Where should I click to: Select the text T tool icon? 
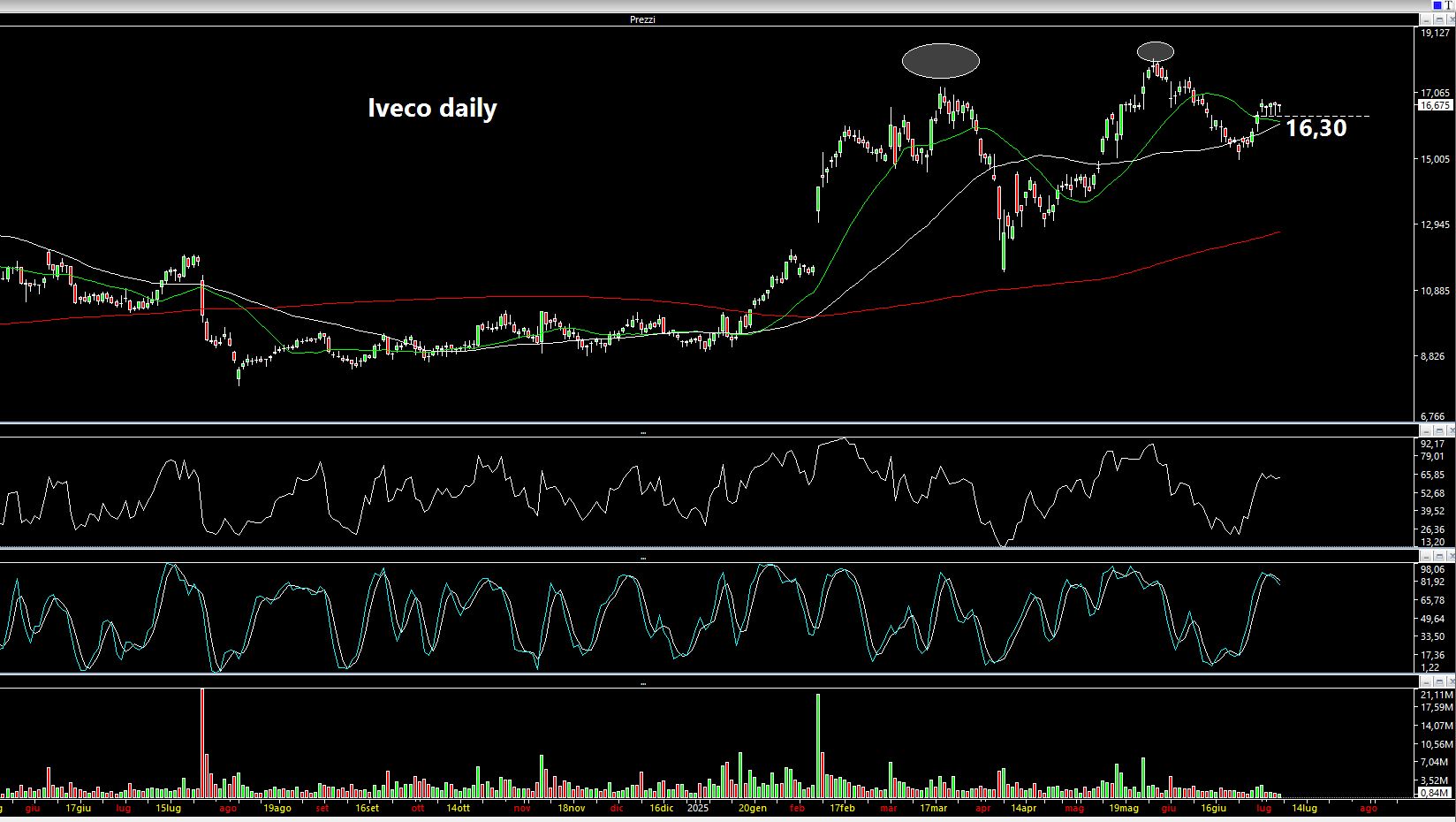coord(1449,5)
